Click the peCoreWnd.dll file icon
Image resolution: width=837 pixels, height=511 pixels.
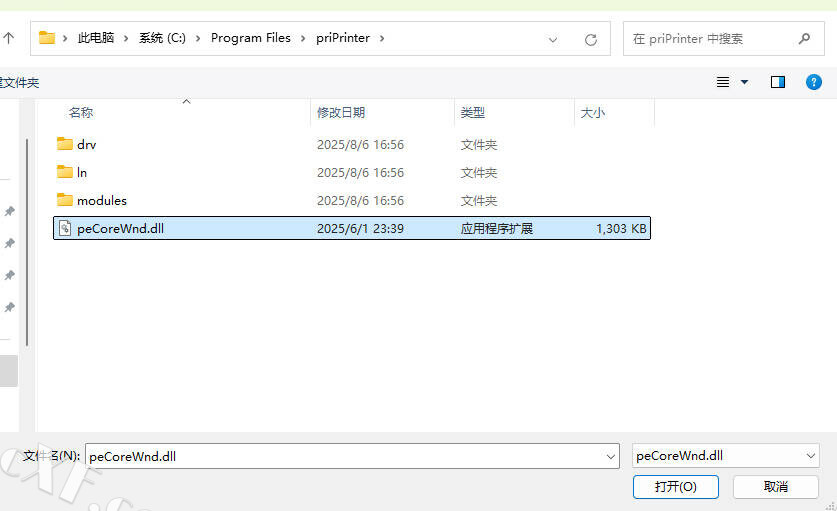point(65,229)
